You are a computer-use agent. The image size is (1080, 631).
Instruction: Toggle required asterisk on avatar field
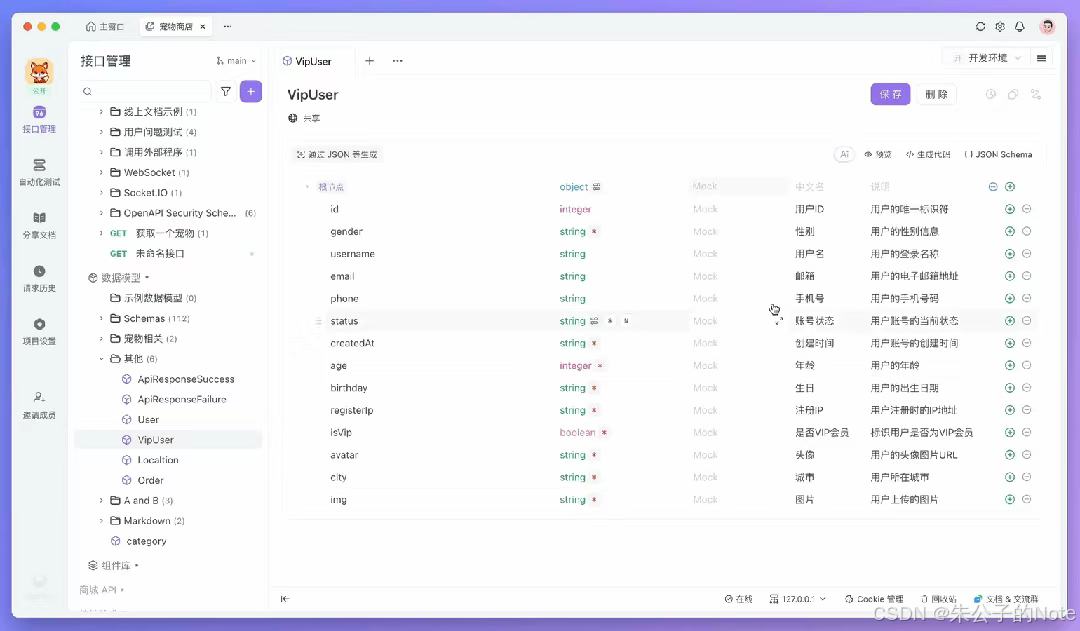594,455
